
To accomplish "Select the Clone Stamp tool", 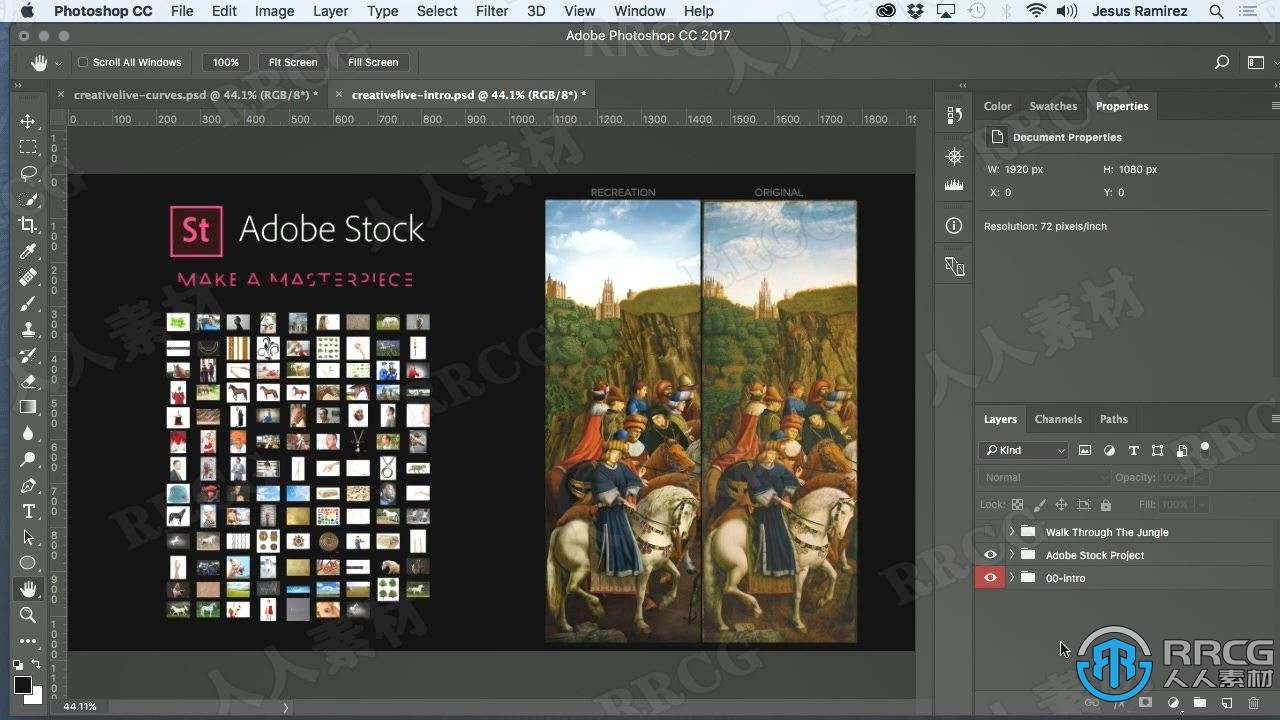I will pos(28,329).
